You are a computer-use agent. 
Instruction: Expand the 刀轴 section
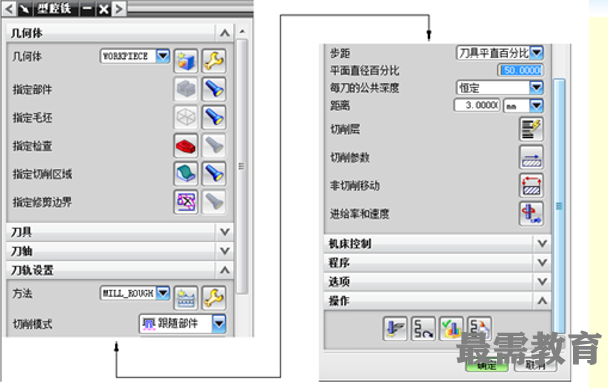pyautogui.click(x=225, y=251)
